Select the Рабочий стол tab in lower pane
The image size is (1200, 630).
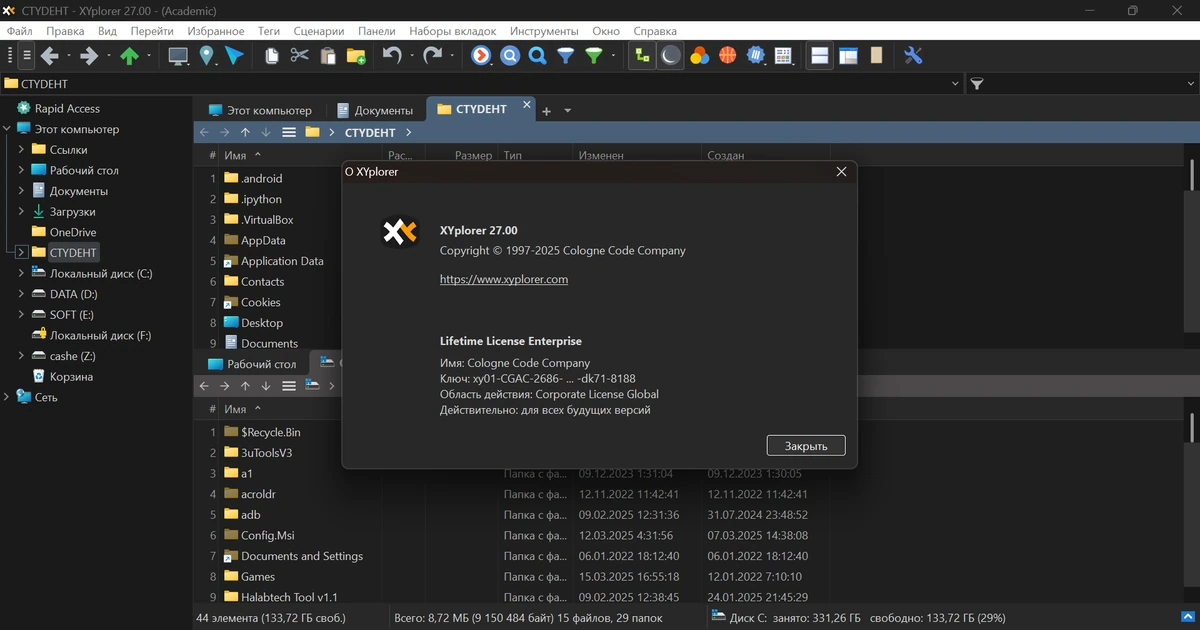pos(253,364)
